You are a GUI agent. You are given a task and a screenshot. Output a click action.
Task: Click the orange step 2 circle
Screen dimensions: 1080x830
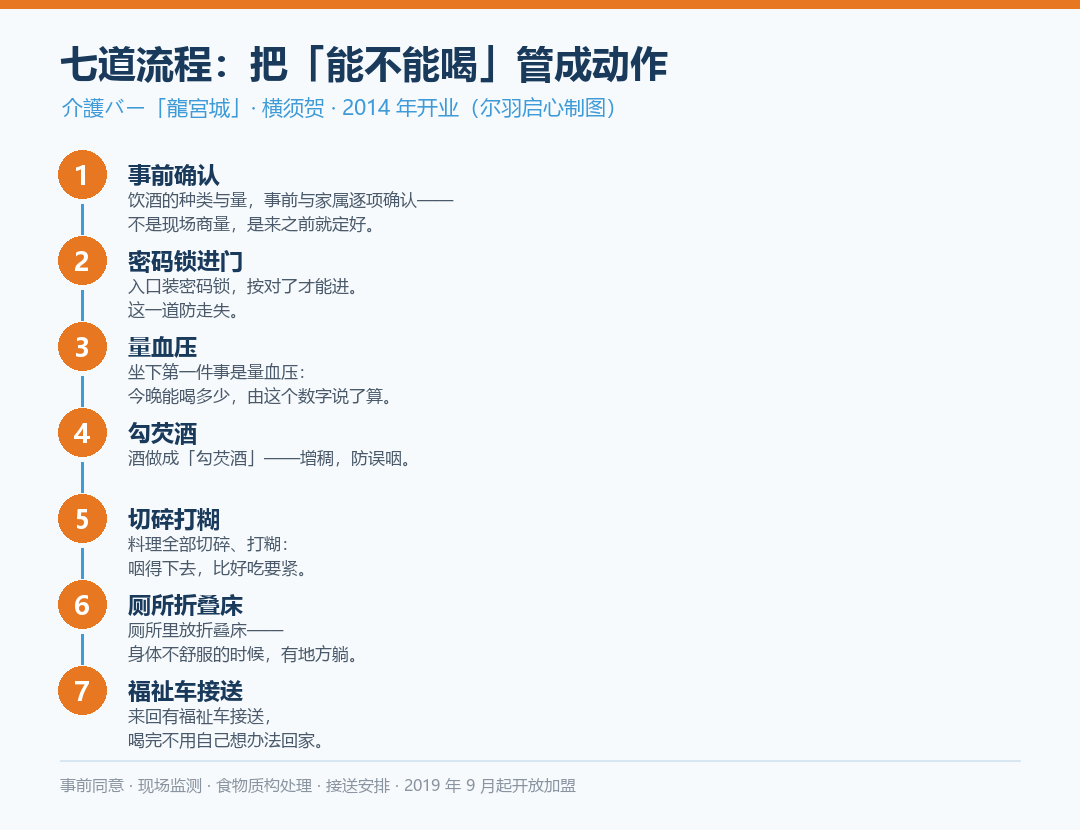click(x=83, y=261)
